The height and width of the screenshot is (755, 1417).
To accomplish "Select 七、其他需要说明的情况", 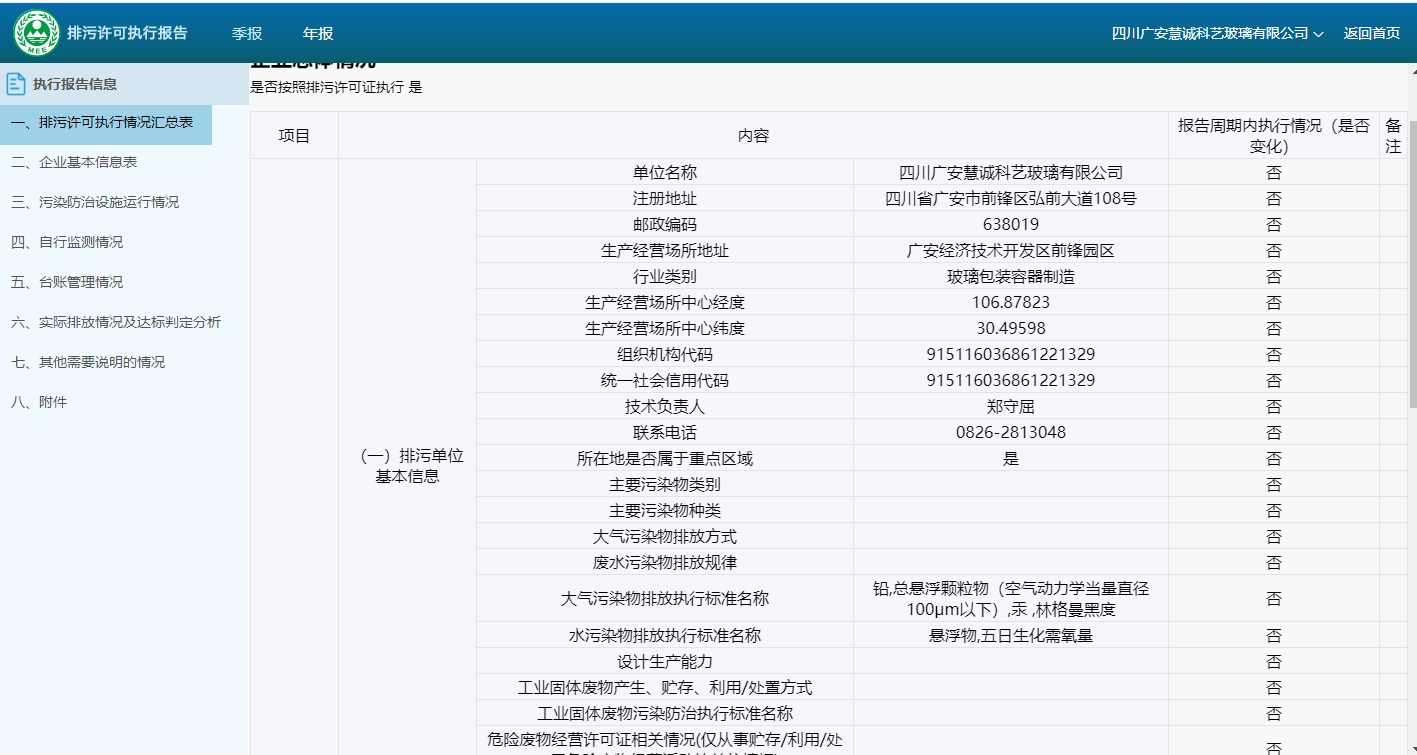I will pos(88,362).
